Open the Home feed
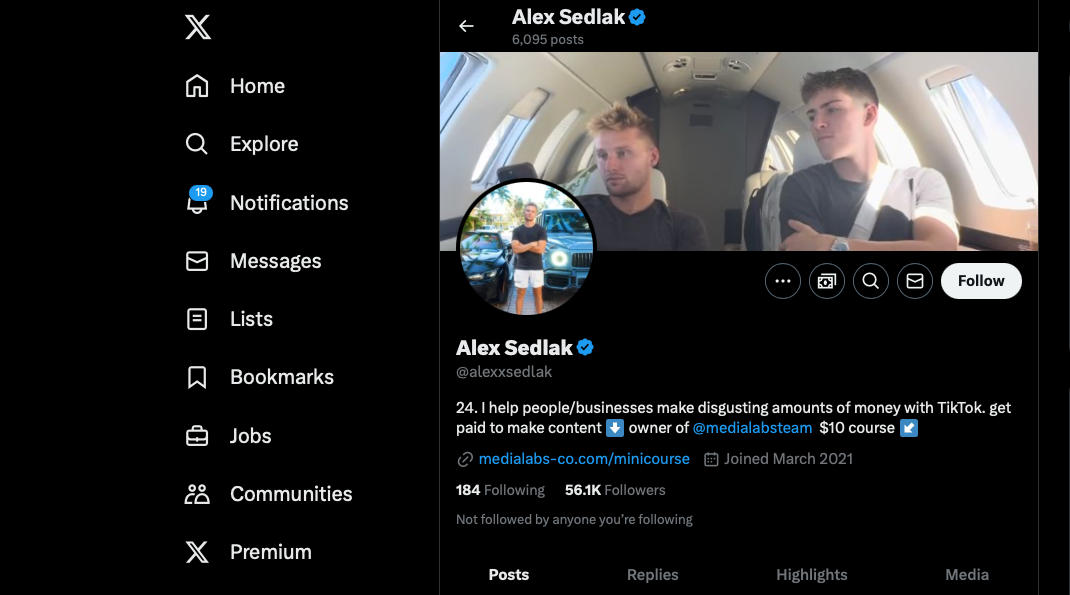 point(257,86)
